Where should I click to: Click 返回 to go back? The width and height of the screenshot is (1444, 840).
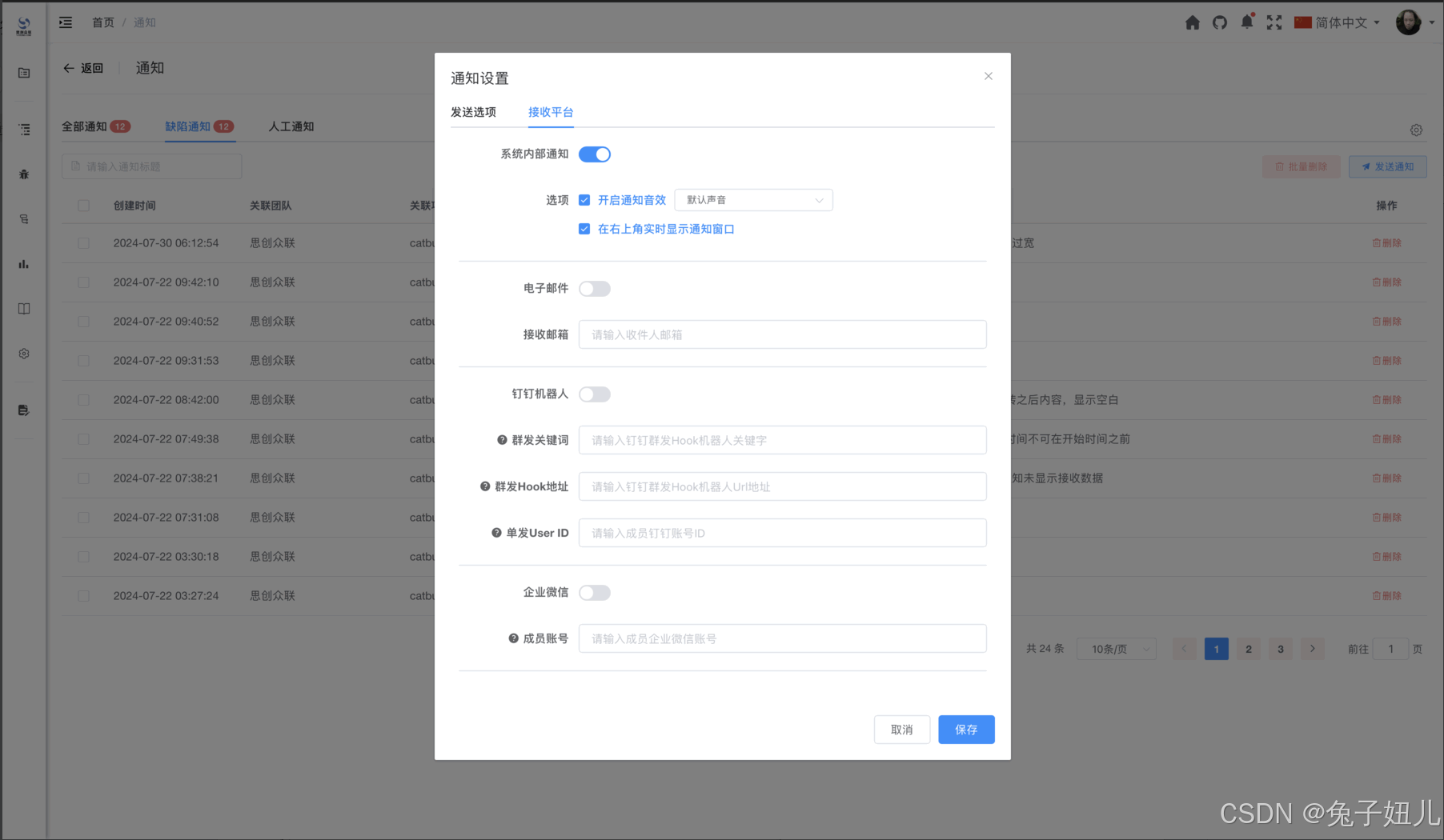(83, 68)
